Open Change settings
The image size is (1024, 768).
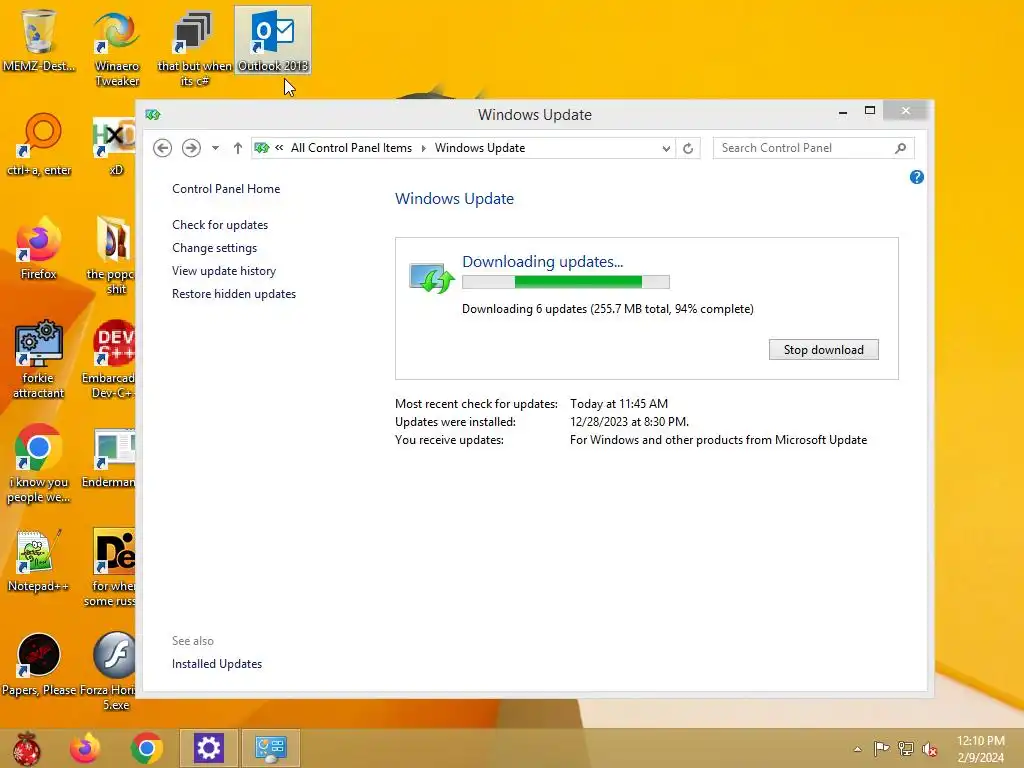[214, 248]
